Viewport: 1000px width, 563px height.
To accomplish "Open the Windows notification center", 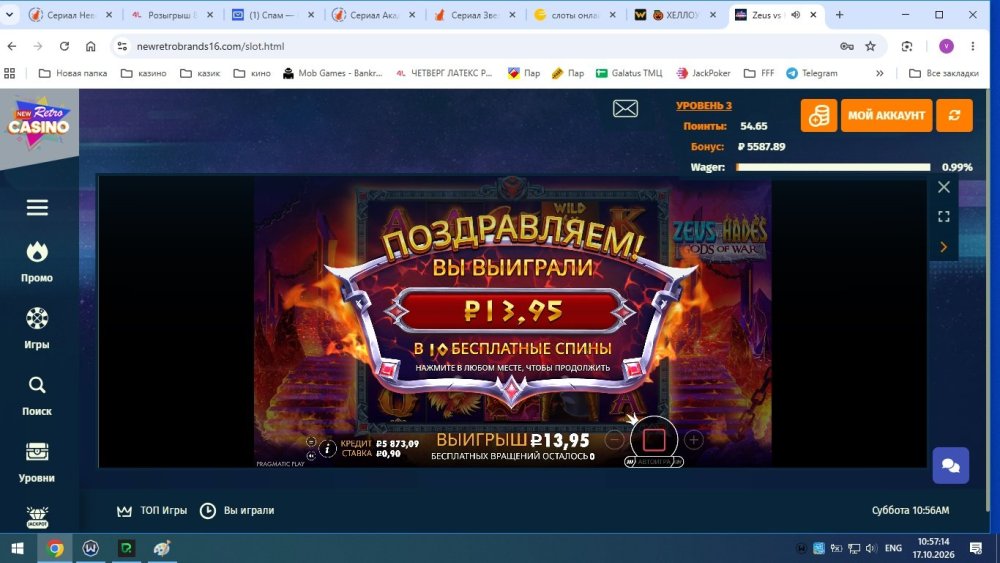I will (x=976, y=548).
